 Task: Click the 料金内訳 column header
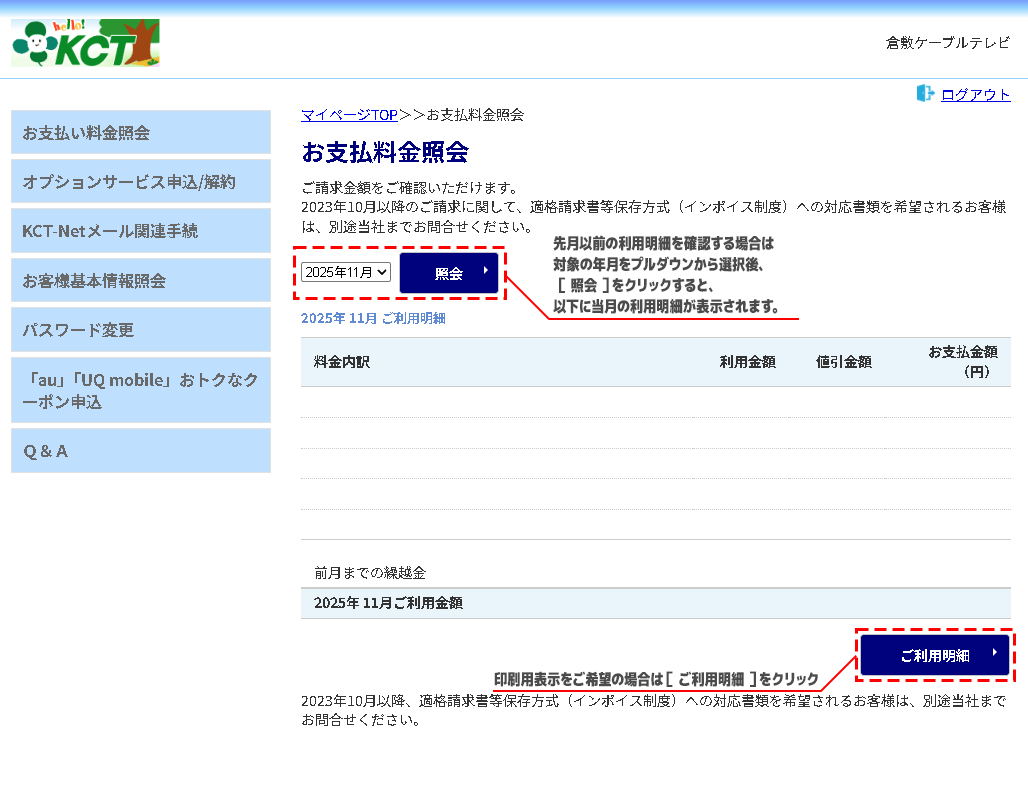pyautogui.click(x=342, y=362)
